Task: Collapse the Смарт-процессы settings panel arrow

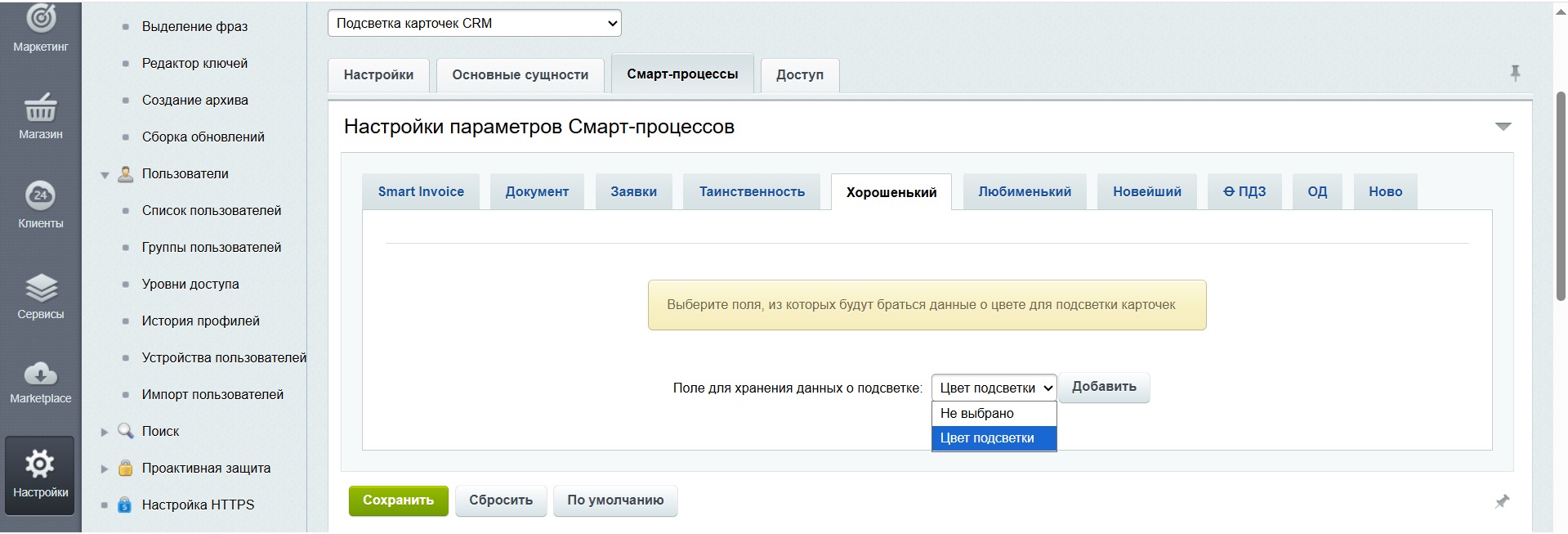Action: point(1503,127)
